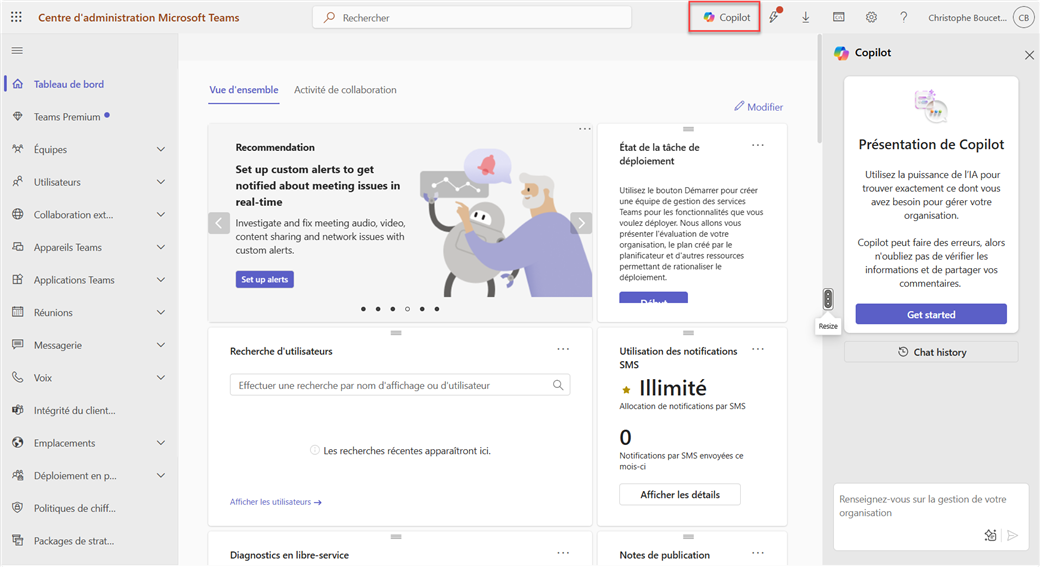Image resolution: width=1040 pixels, height=567 pixels.
Task: Click the Copilot panel Resize handle
Action: click(x=828, y=298)
